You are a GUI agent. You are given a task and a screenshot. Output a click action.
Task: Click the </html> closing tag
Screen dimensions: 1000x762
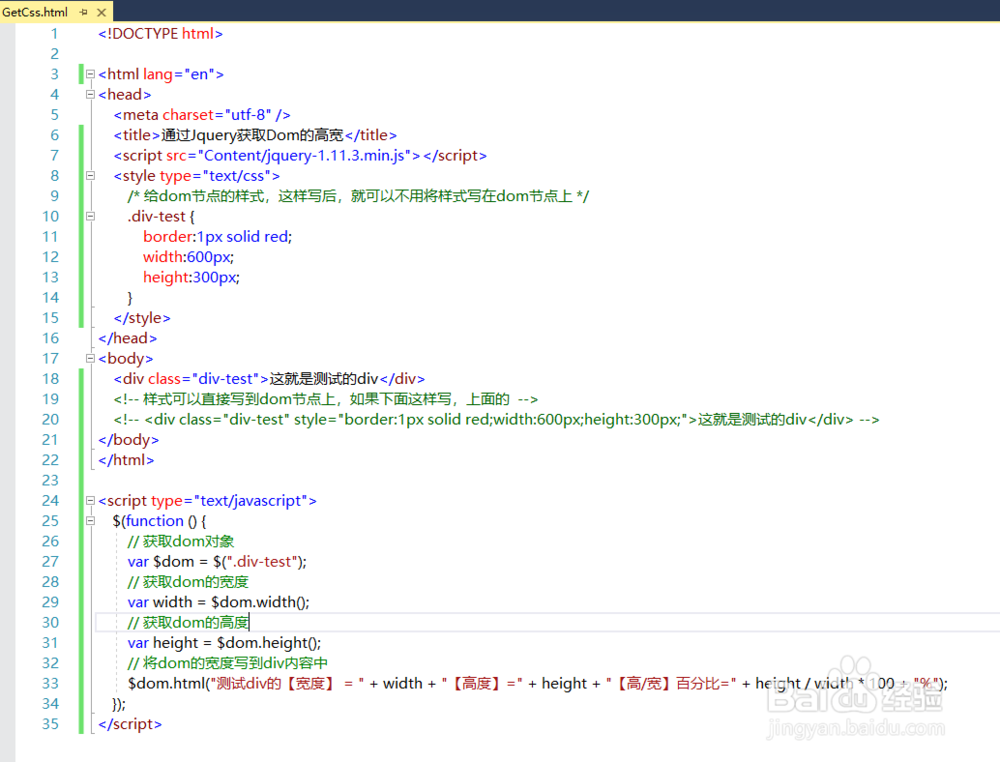126,460
